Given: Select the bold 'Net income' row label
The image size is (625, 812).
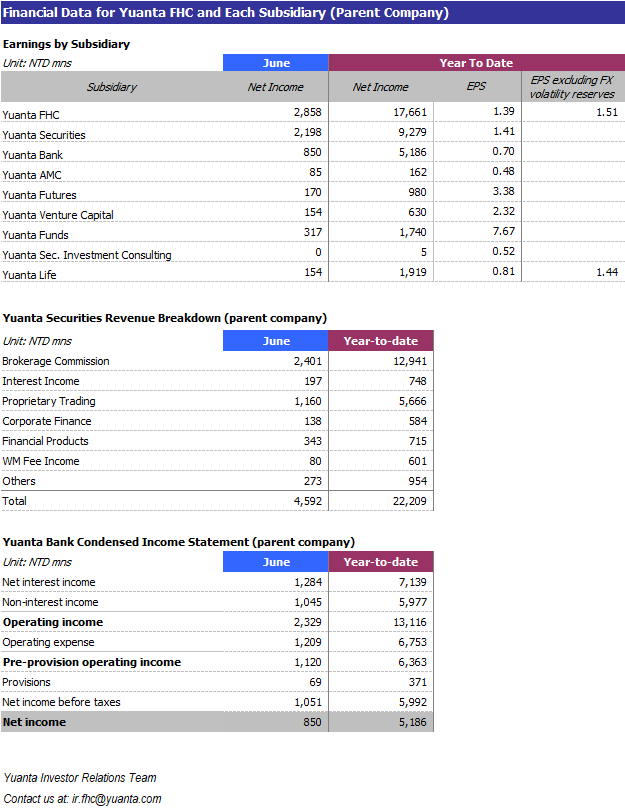Looking at the screenshot, I should (x=34, y=722).
